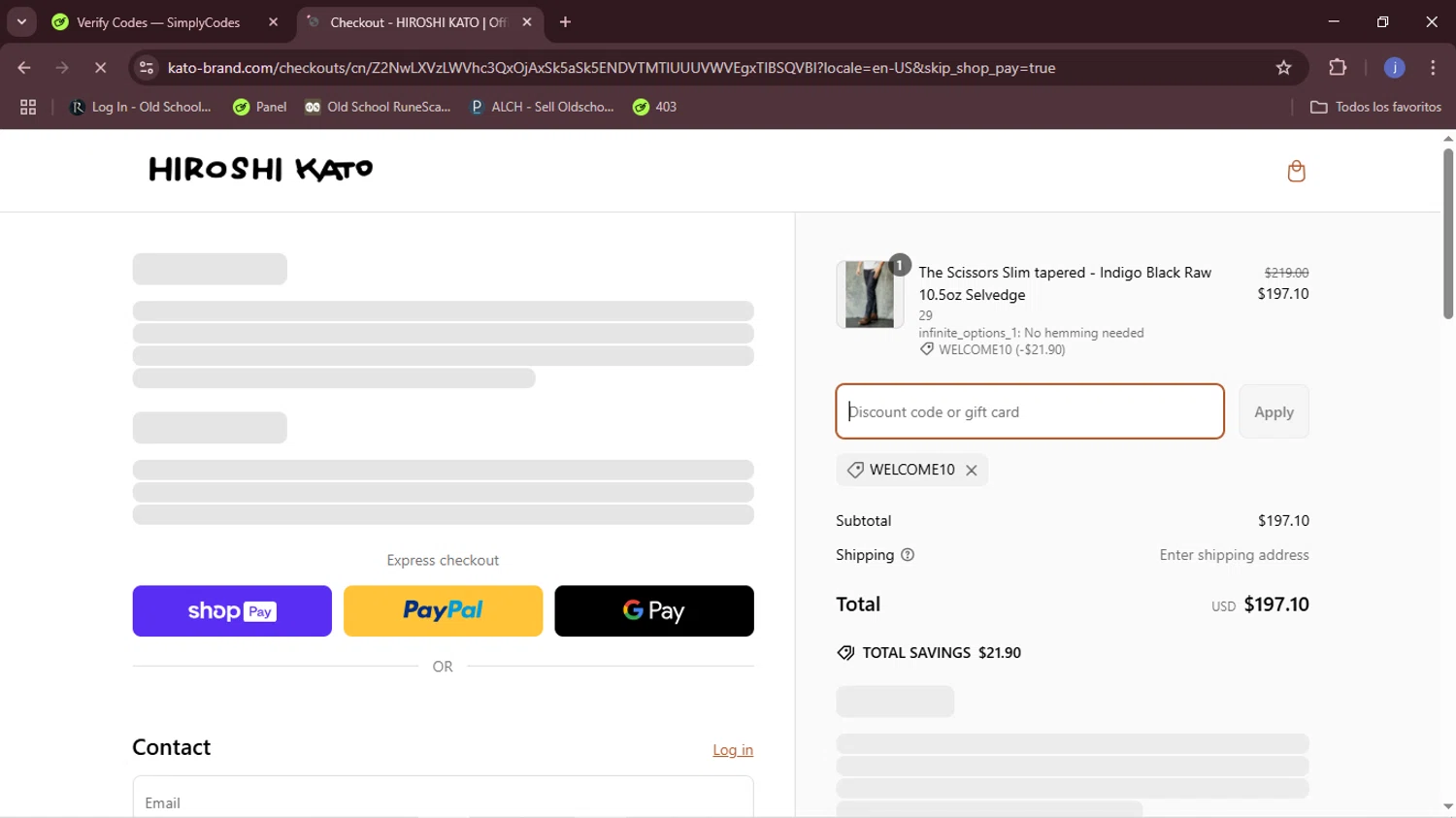Apply the discount code
This screenshot has height=818, width=1456.
1274,411
